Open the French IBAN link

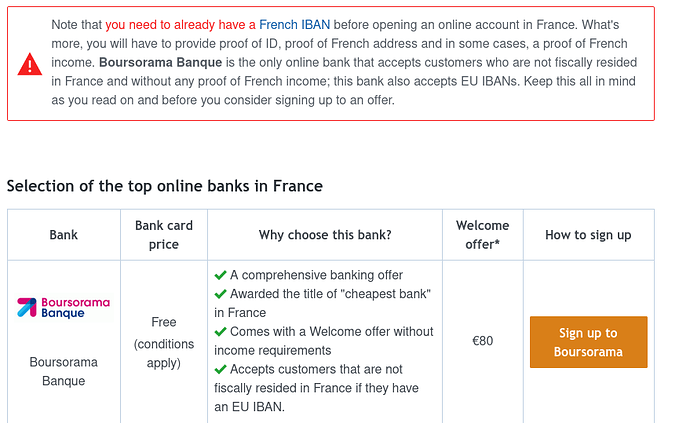point(294,25)
